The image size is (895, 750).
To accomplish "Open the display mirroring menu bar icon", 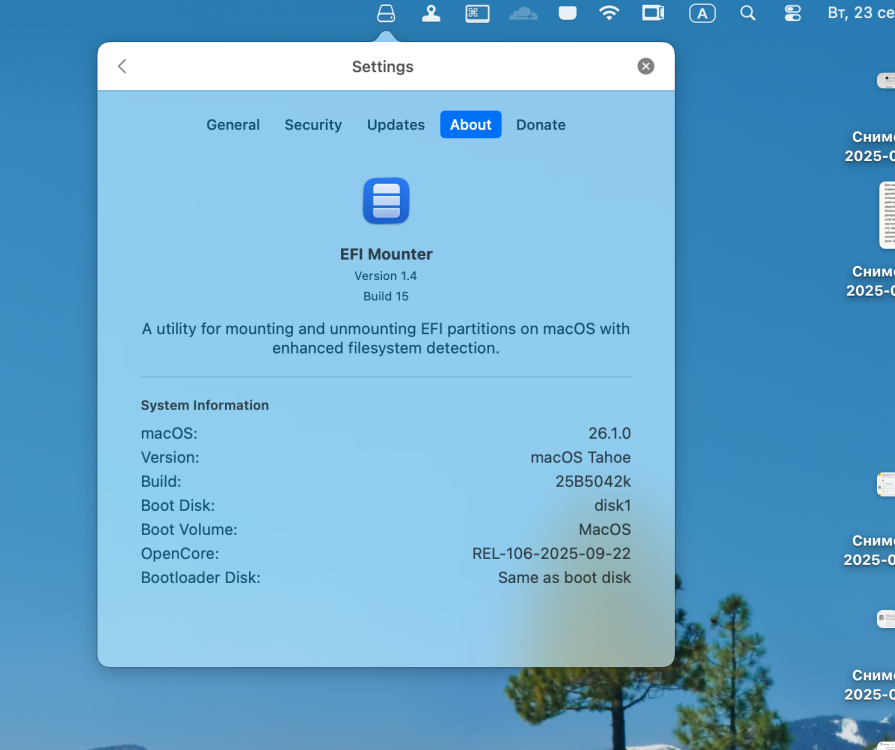I will 653,13.
